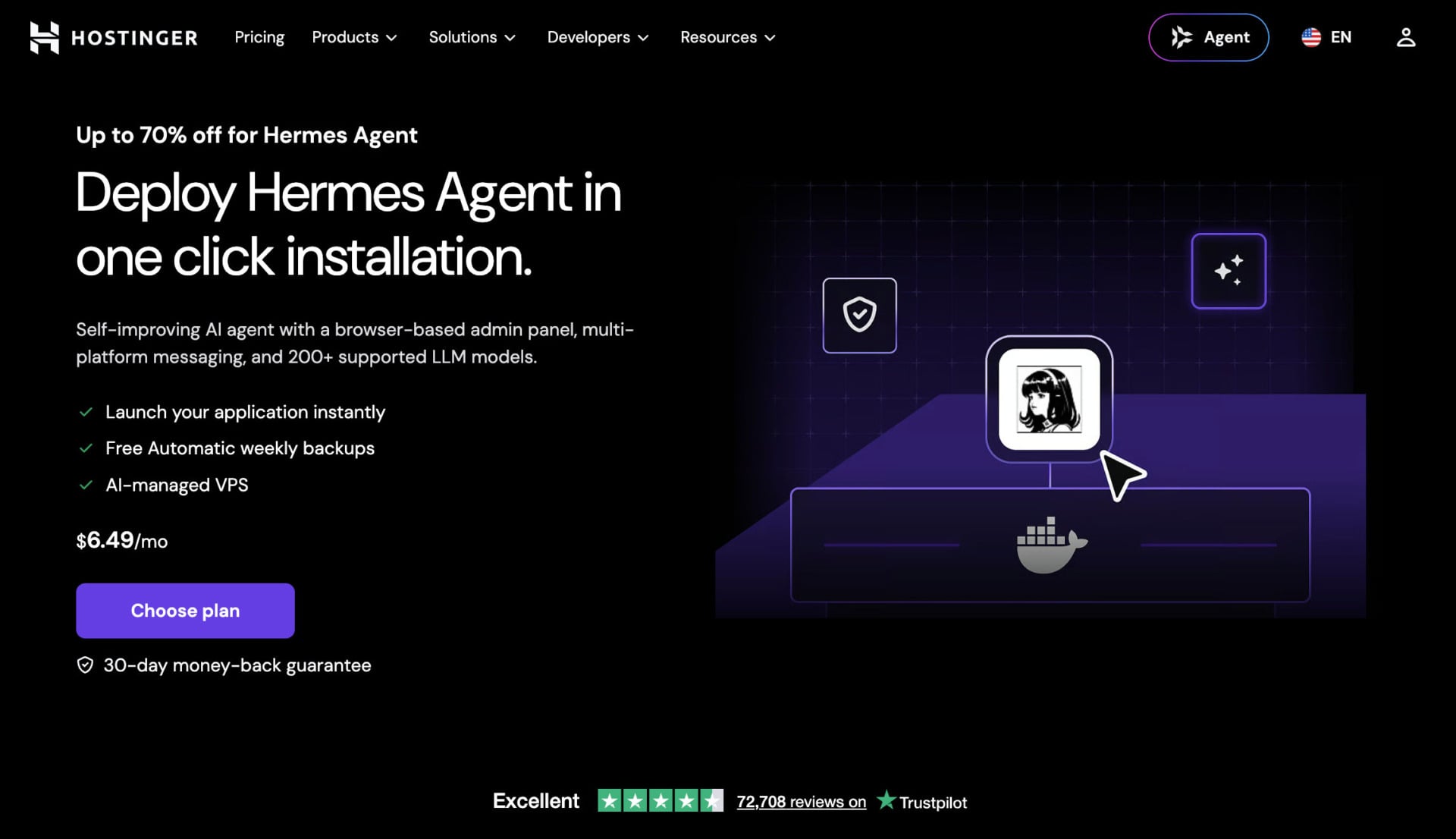The image size is (1456, 839).
Task: Click the Agent button in header
Action: [1208, 37]
